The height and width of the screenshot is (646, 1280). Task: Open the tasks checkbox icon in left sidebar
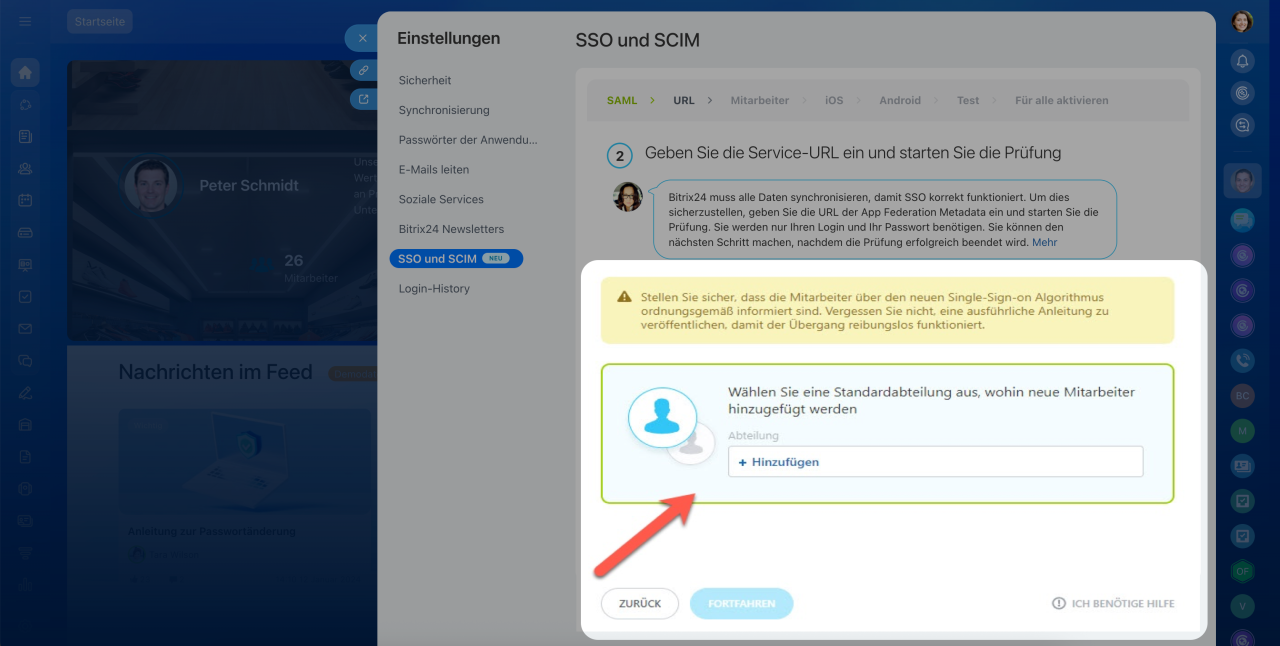pos(25,296)
